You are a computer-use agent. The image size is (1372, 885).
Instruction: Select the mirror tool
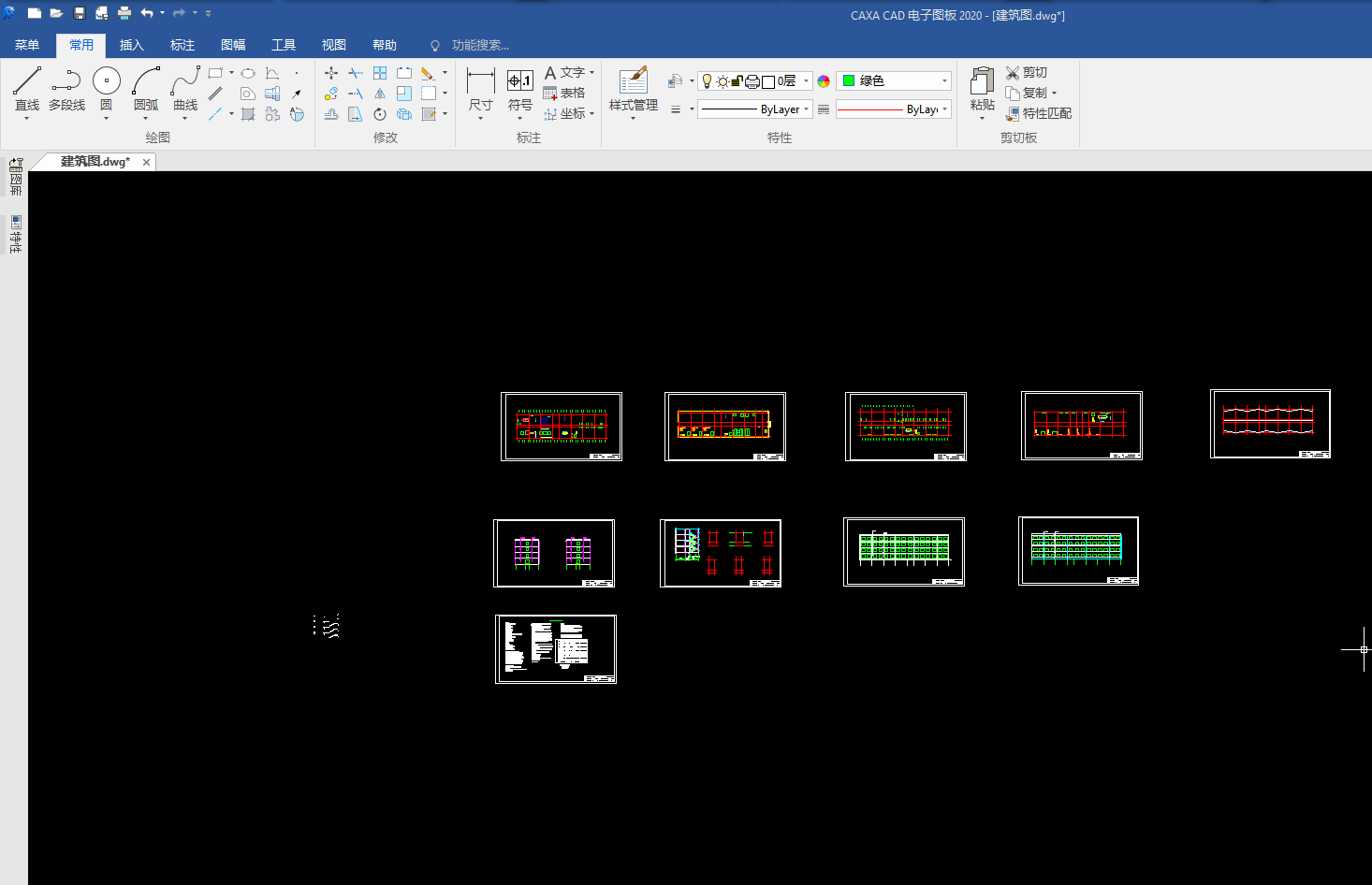[380, 94]
